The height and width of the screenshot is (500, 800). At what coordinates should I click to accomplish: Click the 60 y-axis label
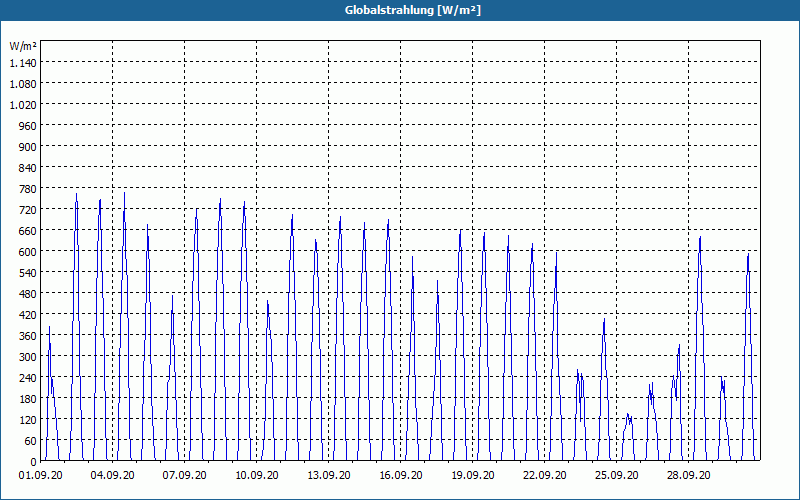pos(31,441)
